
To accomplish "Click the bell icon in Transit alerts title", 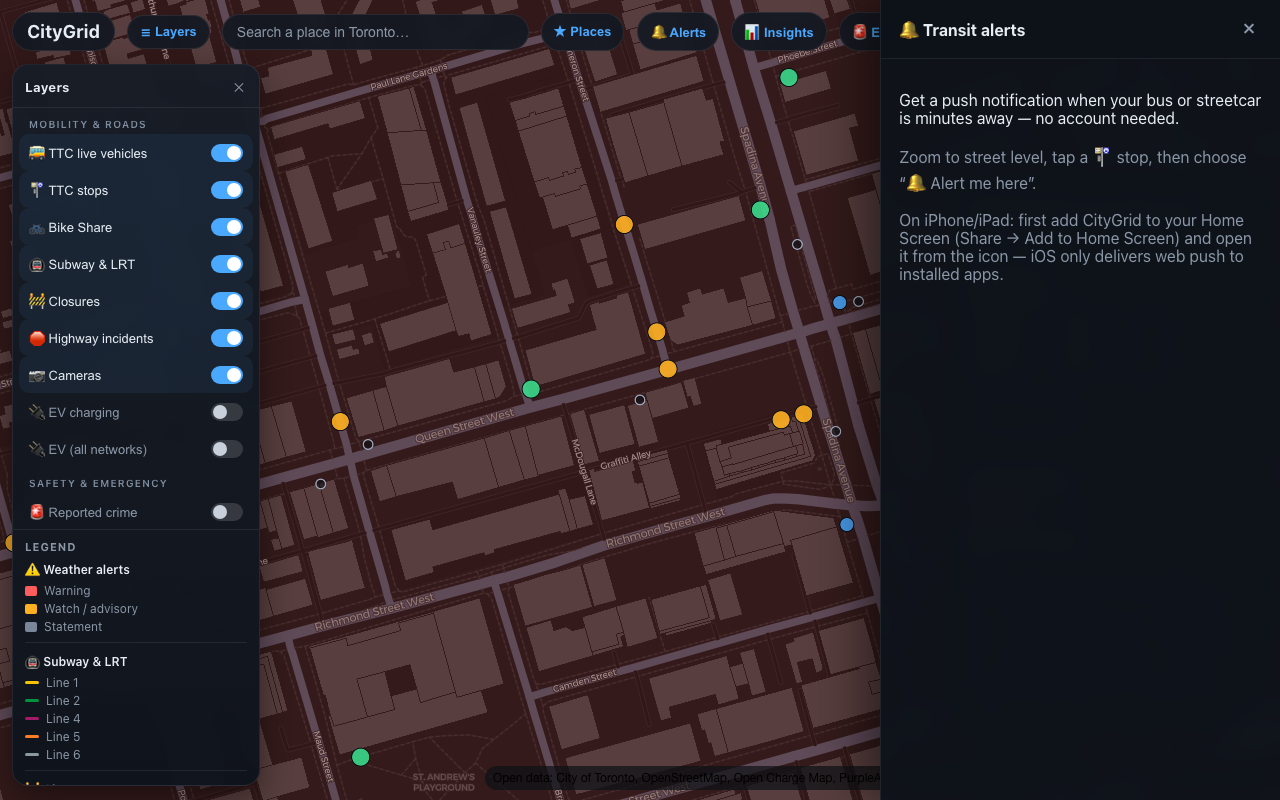I will [909, 30].
